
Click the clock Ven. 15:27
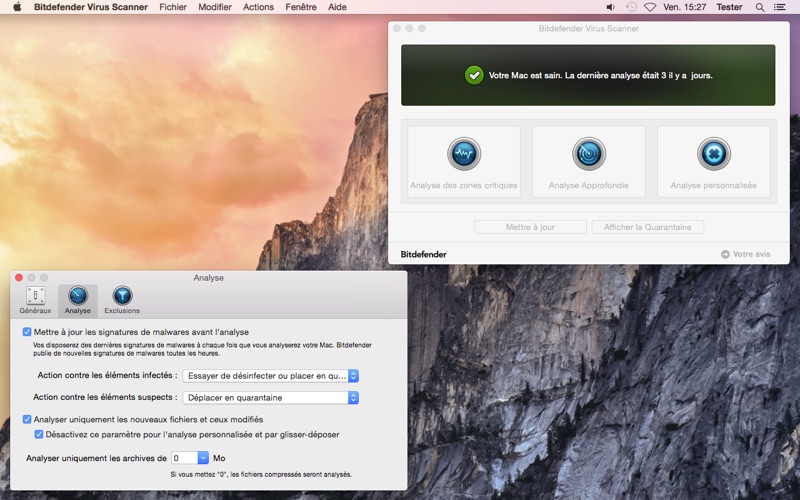click(x=684, y=7)
